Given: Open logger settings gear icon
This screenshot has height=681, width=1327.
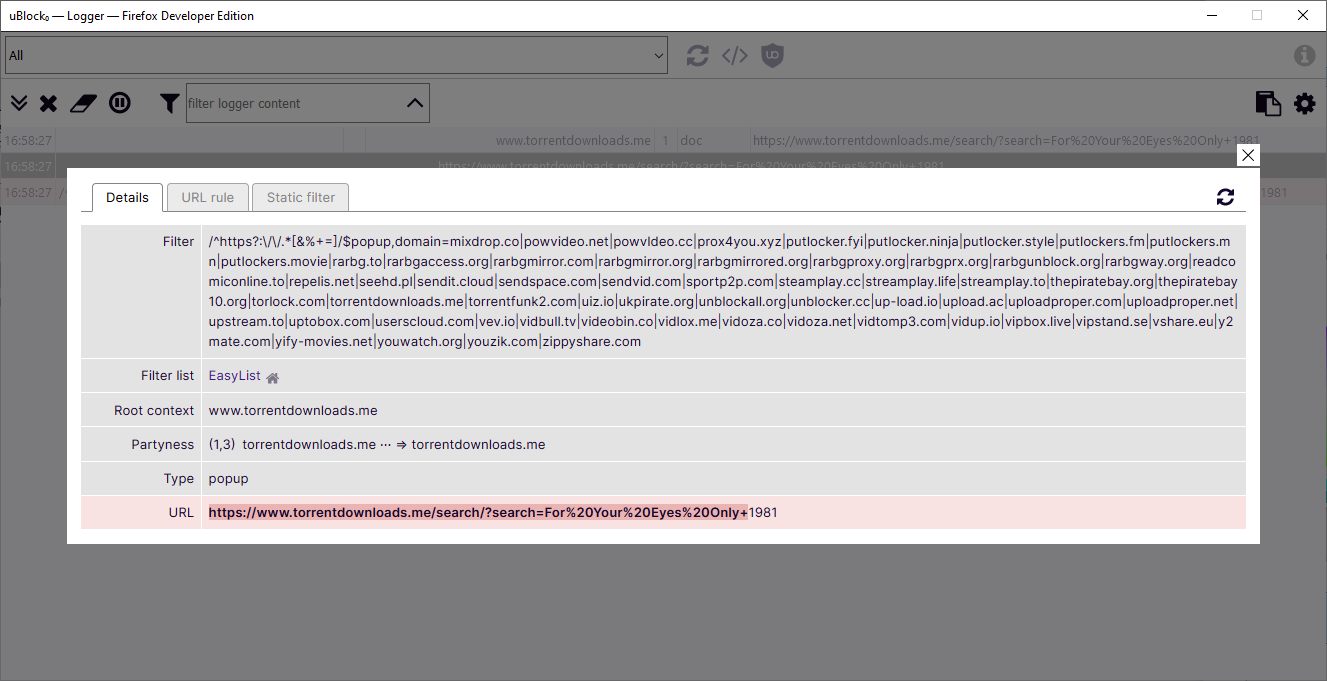Looking at the screenshot, I should (x=1305, y=103).
